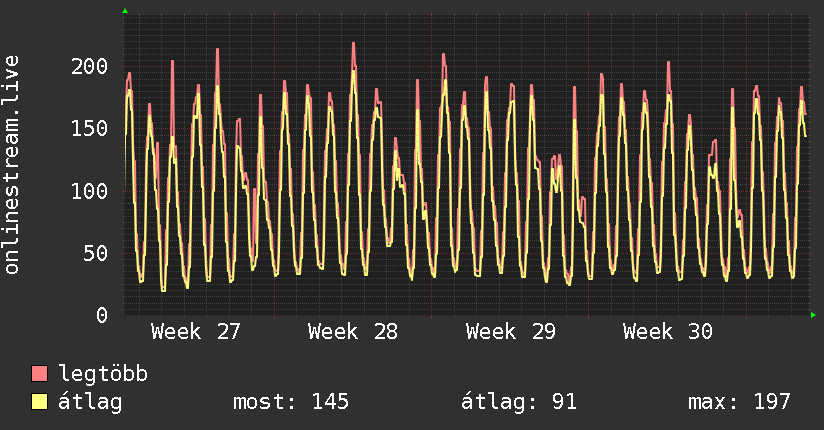Select the Week 30 axis label

click(667, 332)
